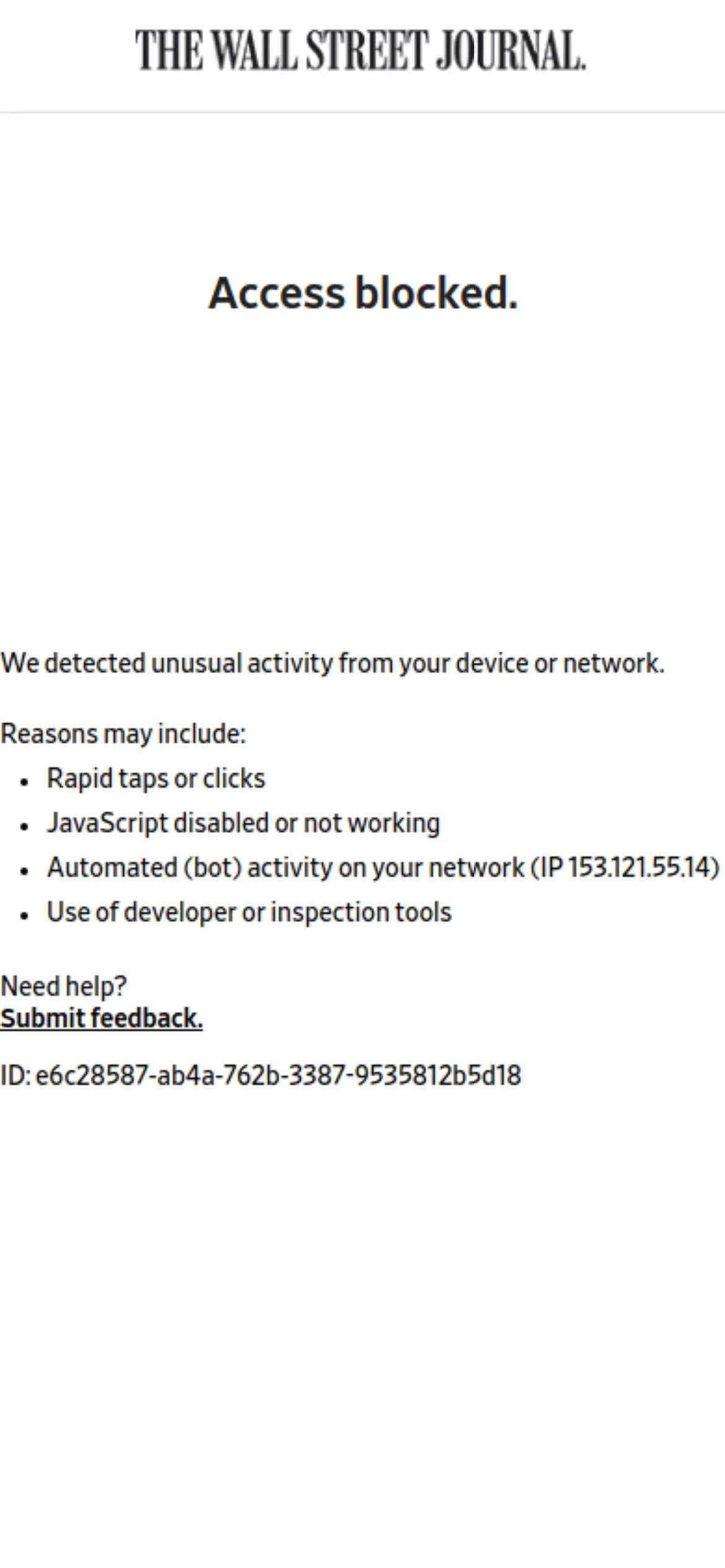Click the Access blocked heading
725x1568 pixels.
pos(363,292)
